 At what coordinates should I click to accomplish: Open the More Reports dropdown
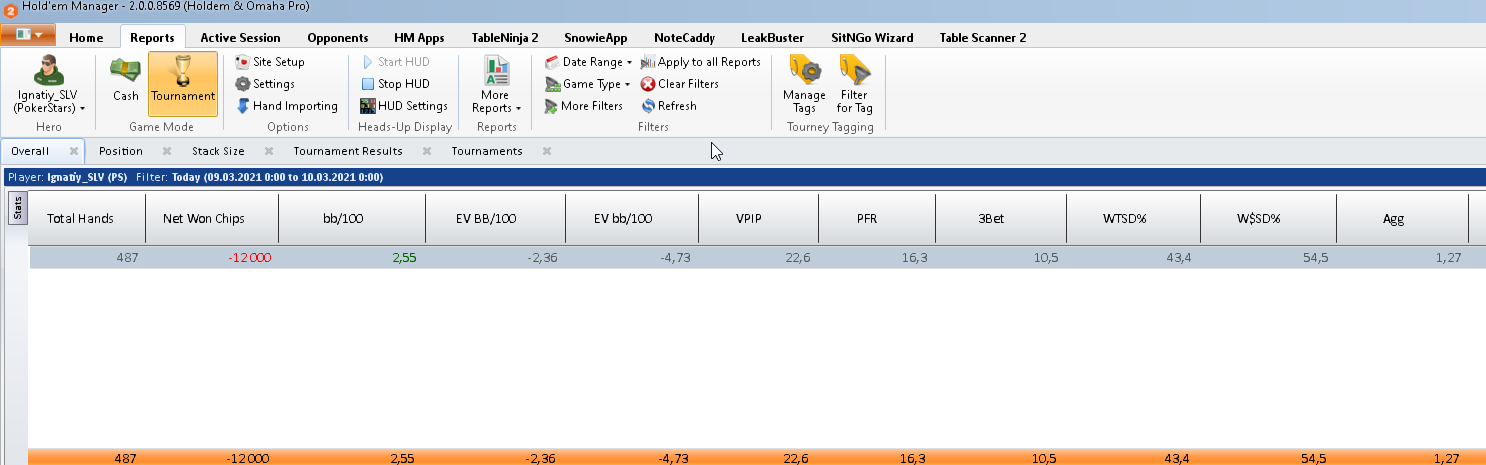tap(496, 84)
